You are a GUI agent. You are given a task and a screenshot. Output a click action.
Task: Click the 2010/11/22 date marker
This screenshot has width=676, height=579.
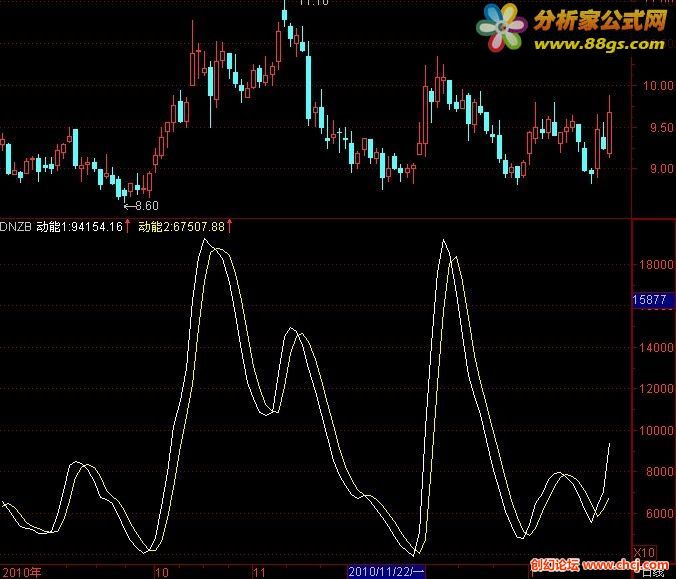(x=386, y=572)
